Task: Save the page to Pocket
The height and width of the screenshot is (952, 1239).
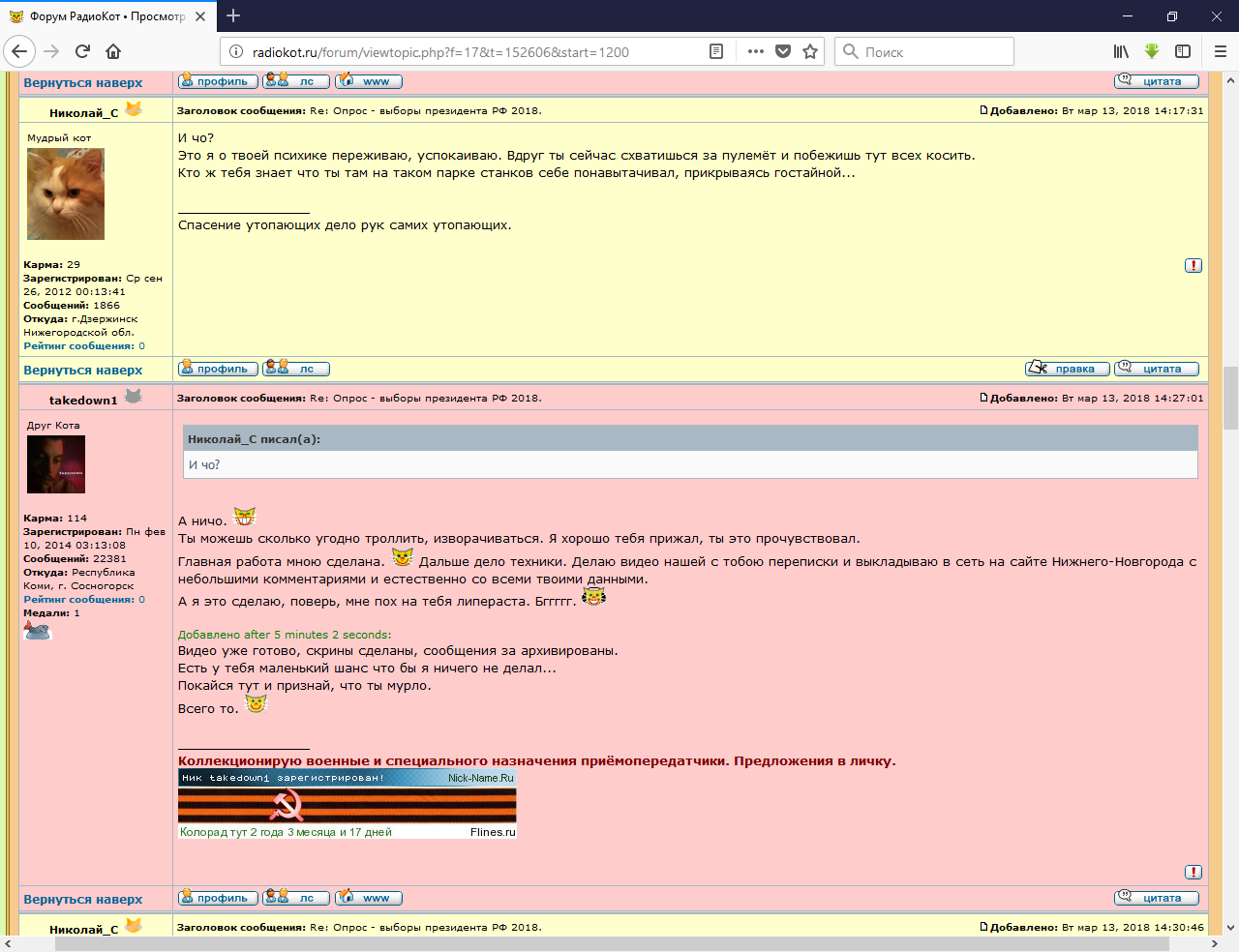Action: click(x=783, y=51)
